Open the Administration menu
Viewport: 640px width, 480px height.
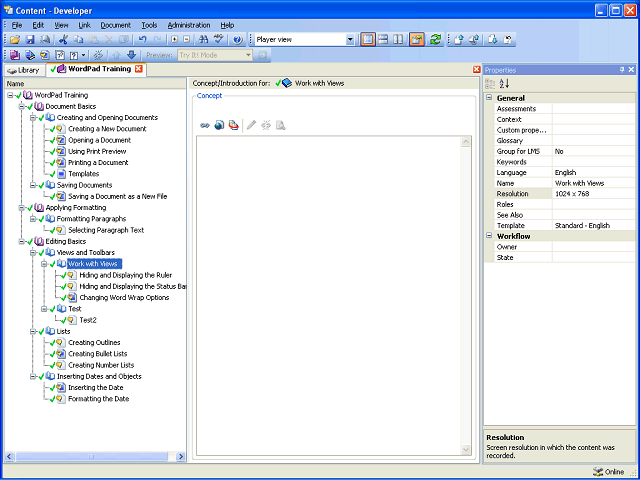click(x=189, y=25)
